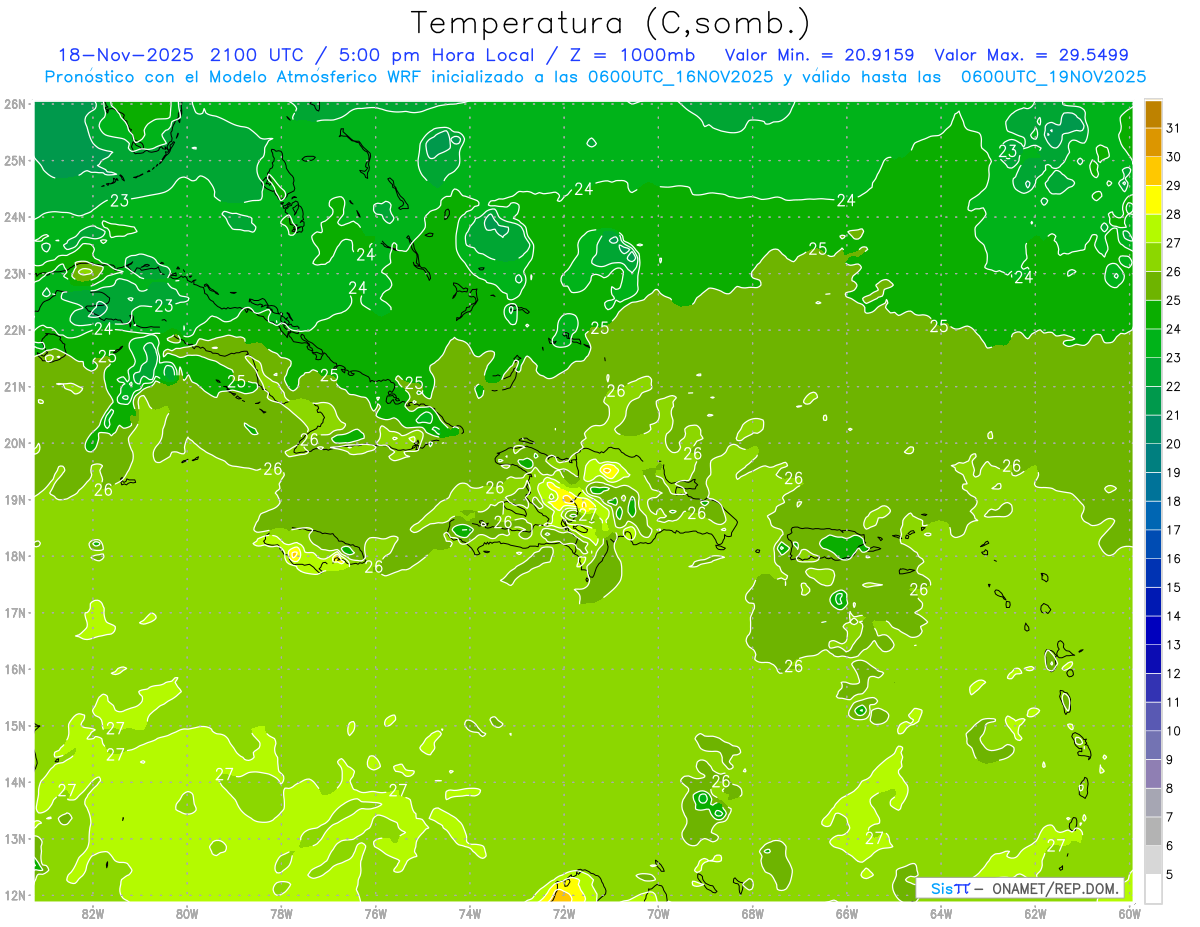Click the '70W' longitude axis label
This screenshot has width=1200, height=927.
tap(658, 913)
